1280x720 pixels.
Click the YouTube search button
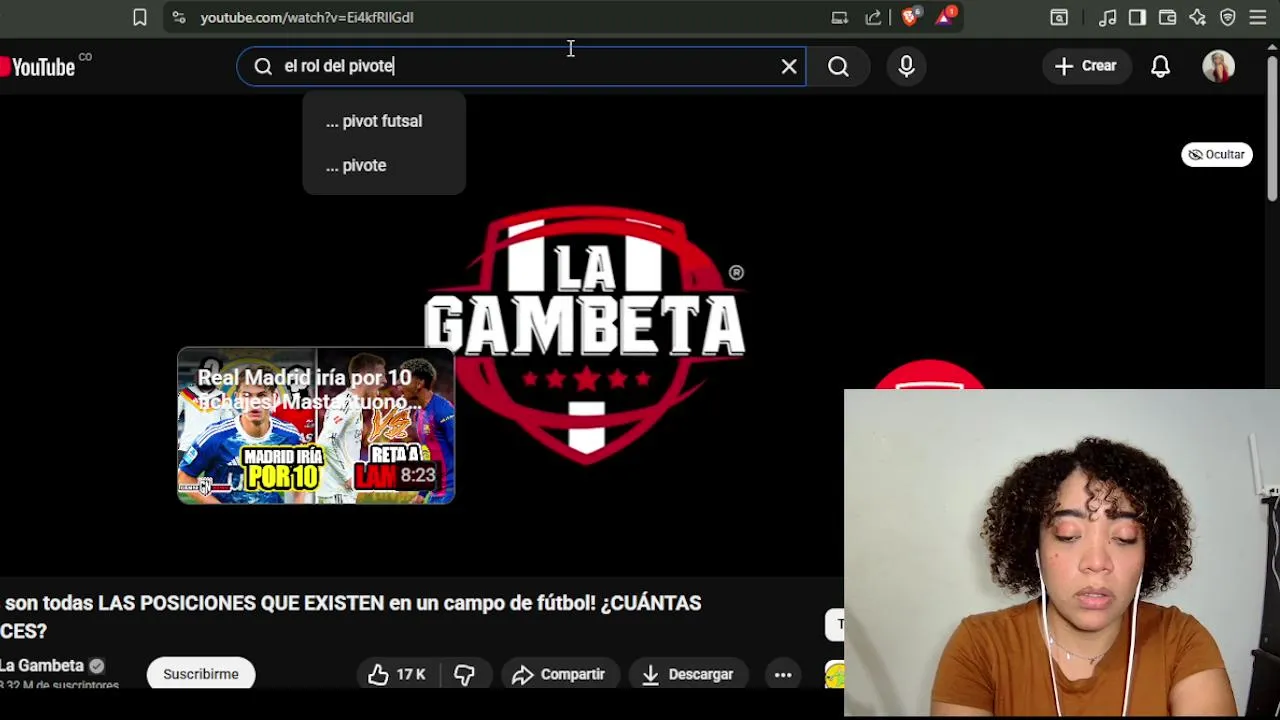coord(838,66)
